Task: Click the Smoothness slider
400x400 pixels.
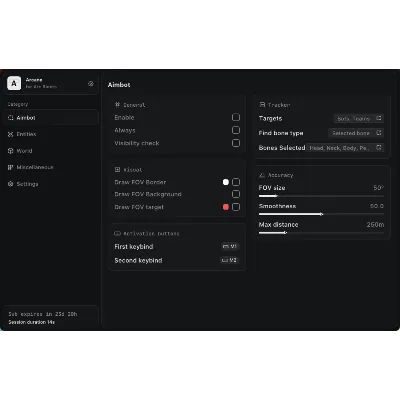Action: [x=321, y=214]
